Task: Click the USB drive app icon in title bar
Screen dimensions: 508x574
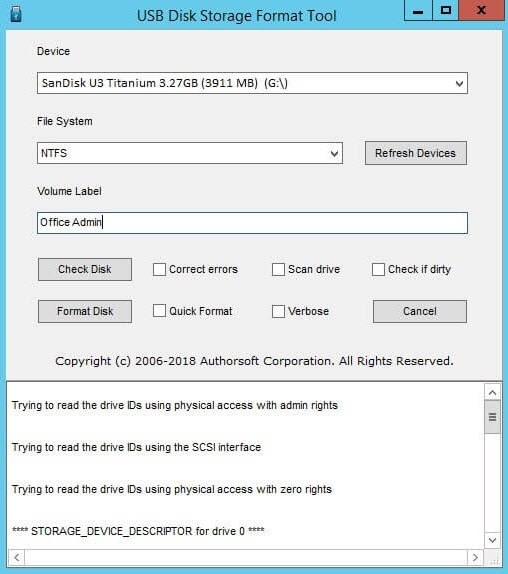Action: [x=16, y=14]
